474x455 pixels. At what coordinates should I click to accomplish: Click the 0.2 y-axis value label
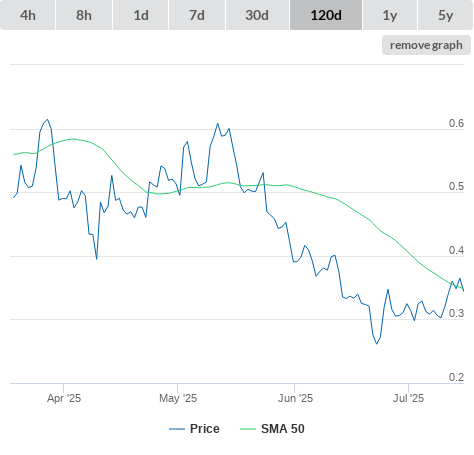pos(456,377)
